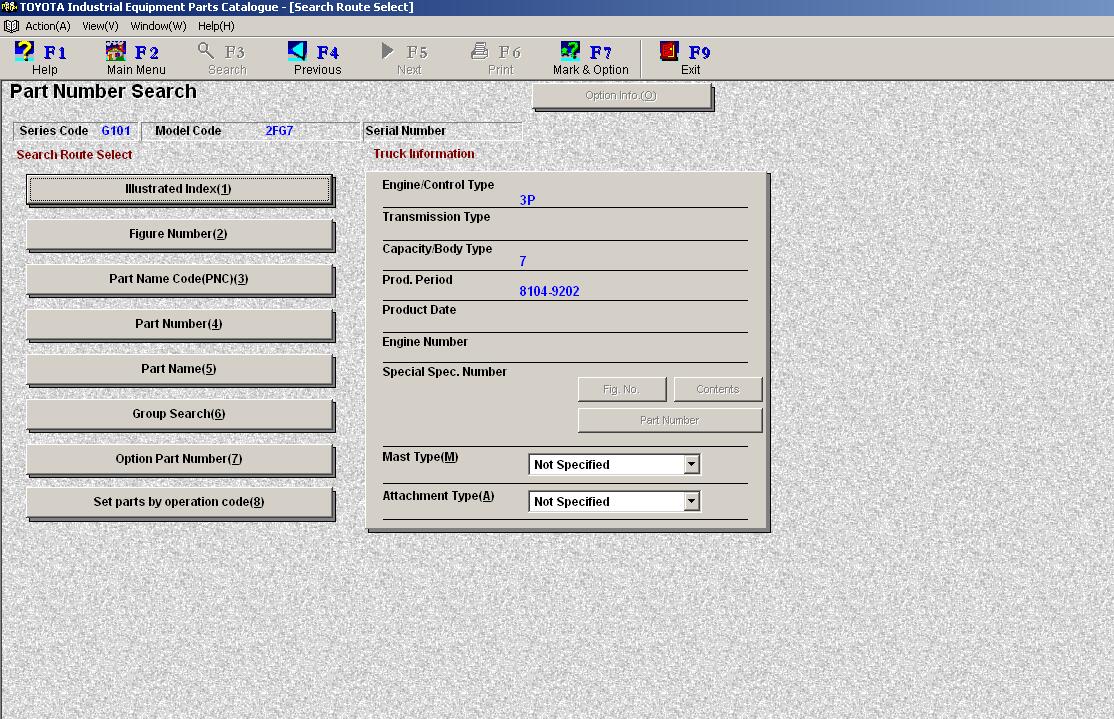Screen dimensions: 1114x719
Task: Expand the Mast Type dropdown arrow
Action: 691,465
